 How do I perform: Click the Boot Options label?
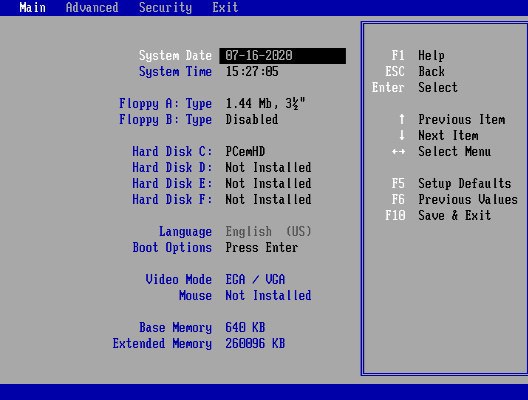coord(172,247)
